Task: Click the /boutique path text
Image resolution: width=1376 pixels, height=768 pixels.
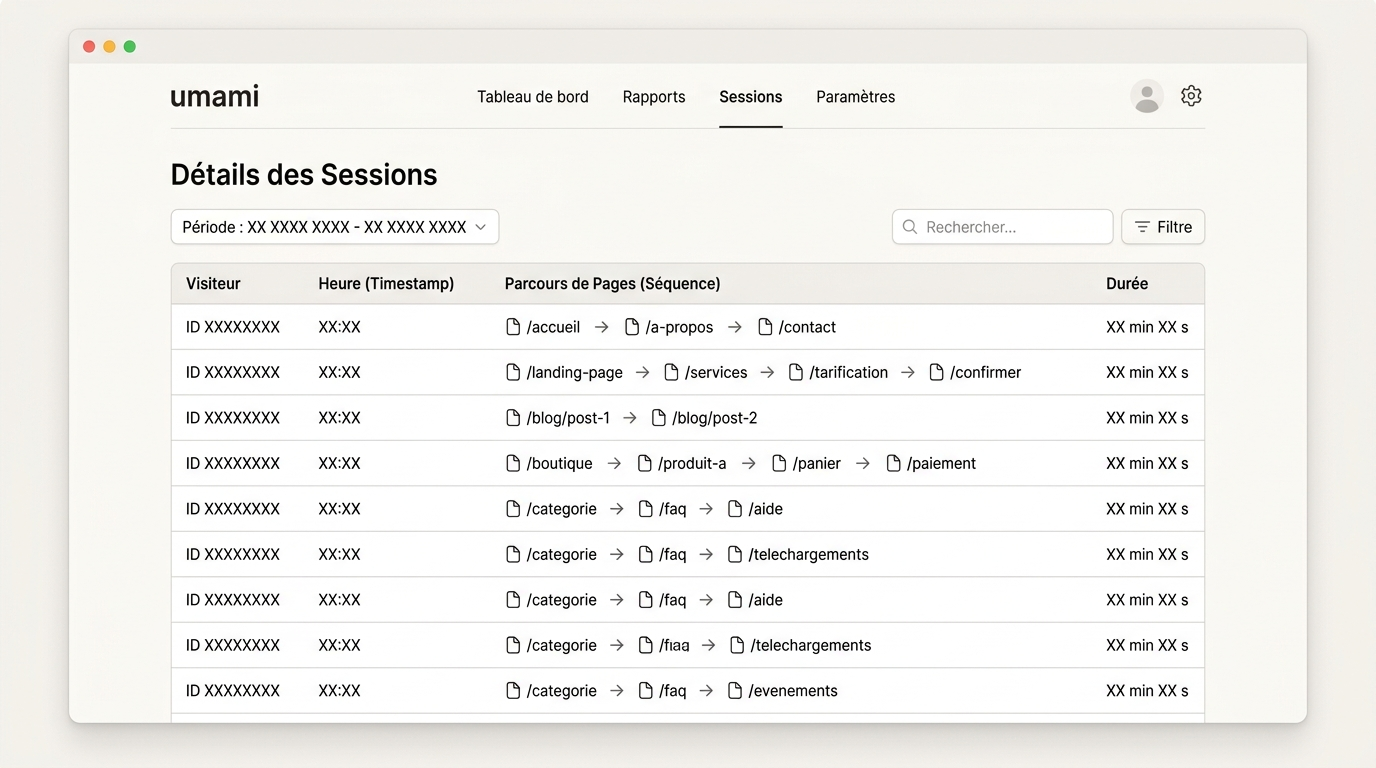Action: [560, 463]
